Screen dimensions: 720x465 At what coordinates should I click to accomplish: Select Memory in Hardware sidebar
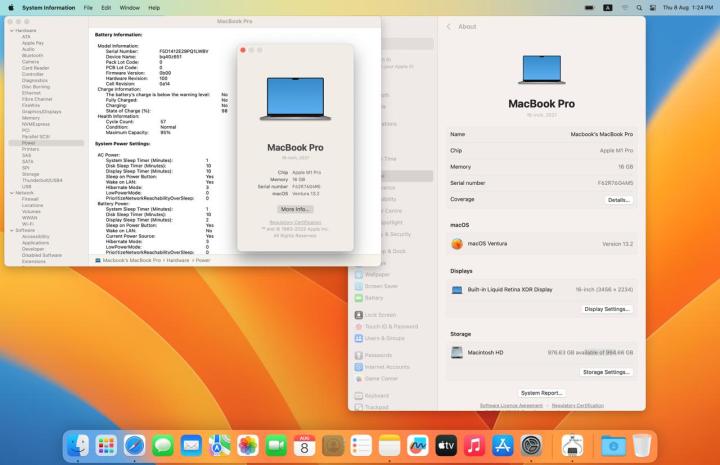[31, 118]
